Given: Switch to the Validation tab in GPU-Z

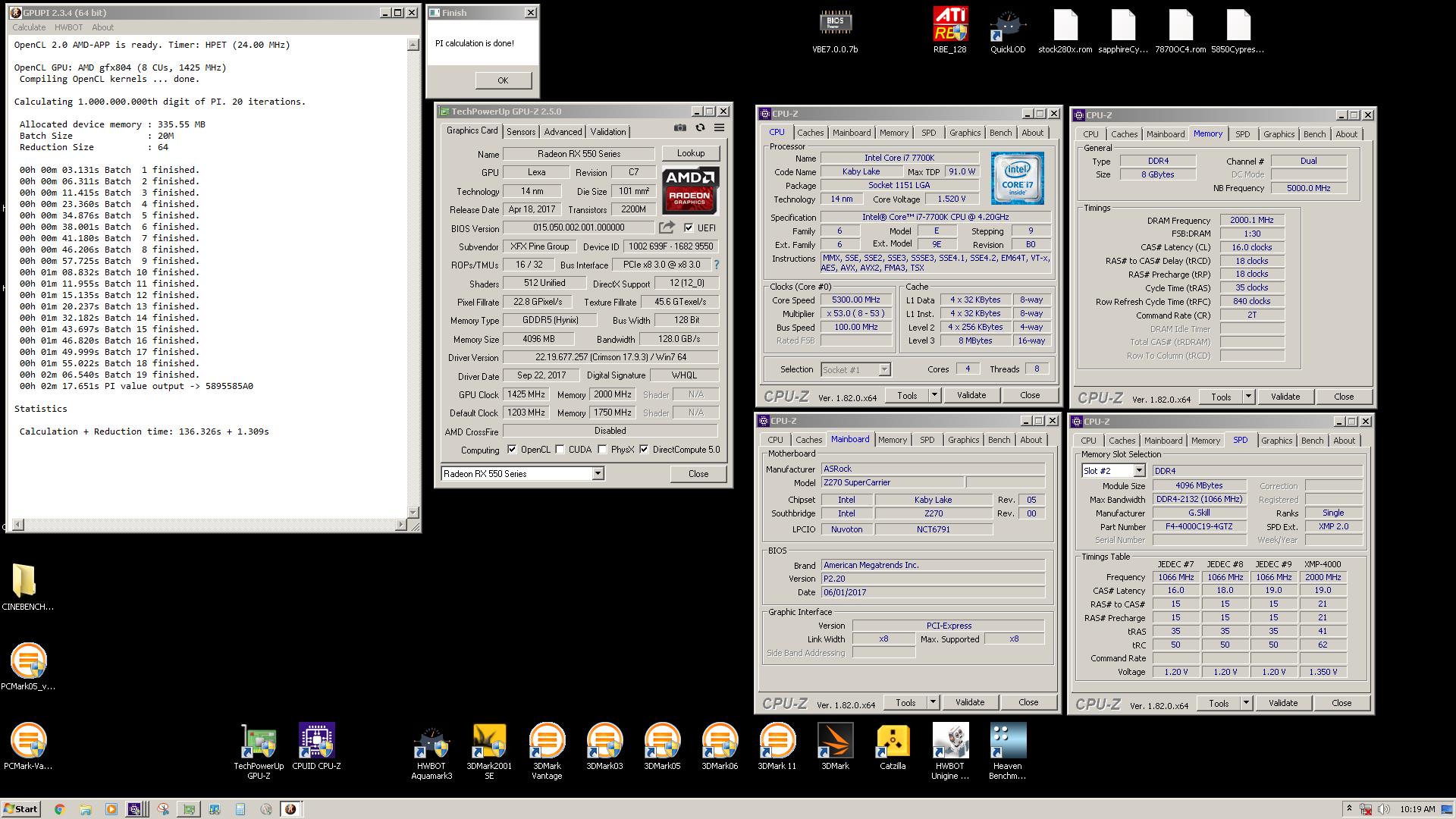Looking at the screenshot, I should [x=608, y=132].
